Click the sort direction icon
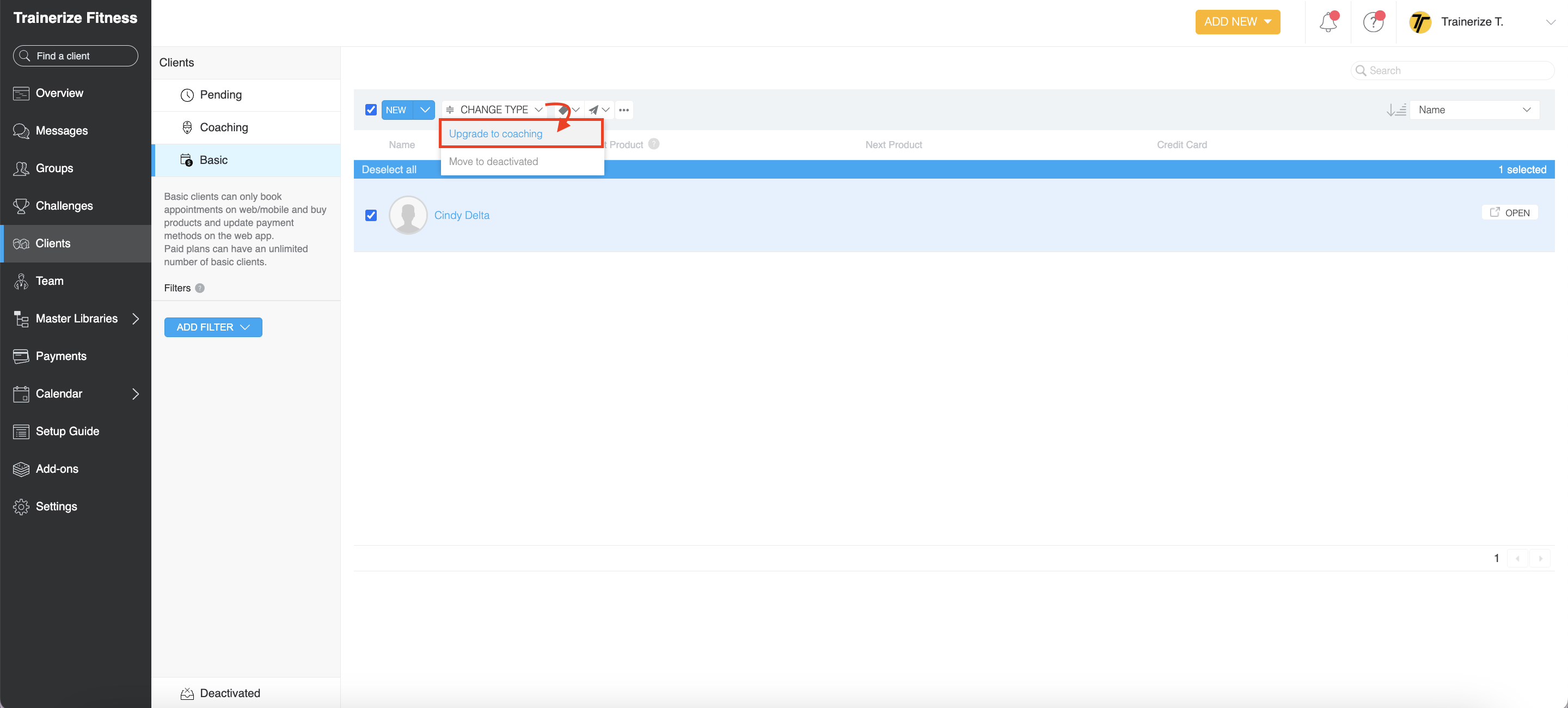 tap(1396, 109)
